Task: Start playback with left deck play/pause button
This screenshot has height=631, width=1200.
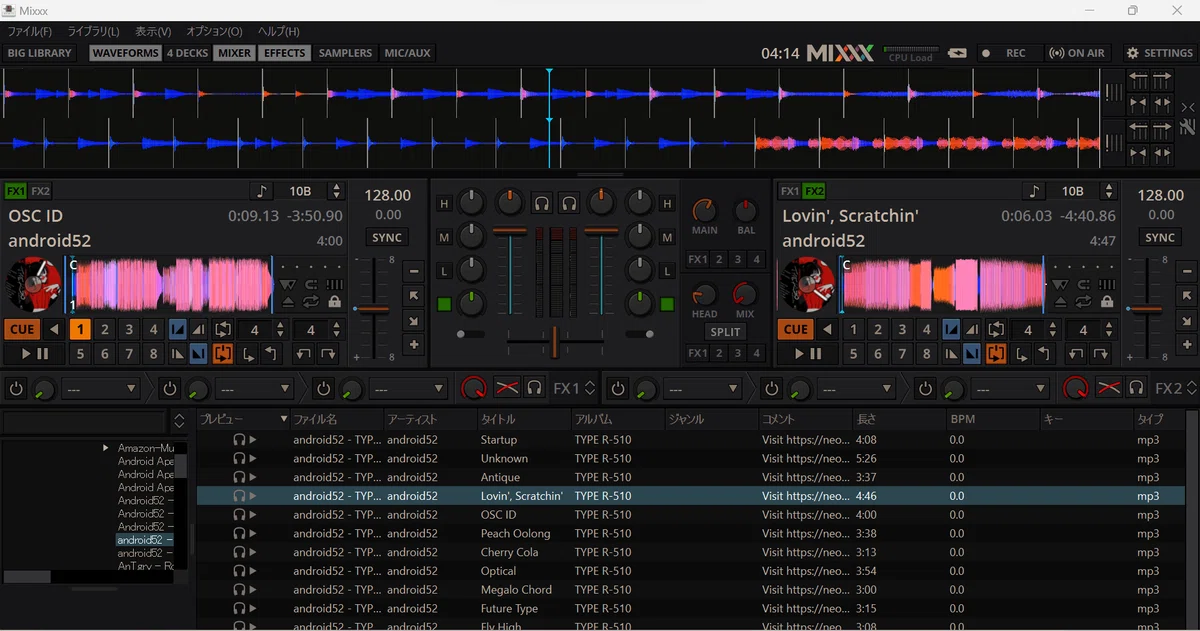Action: click(34, 353)
